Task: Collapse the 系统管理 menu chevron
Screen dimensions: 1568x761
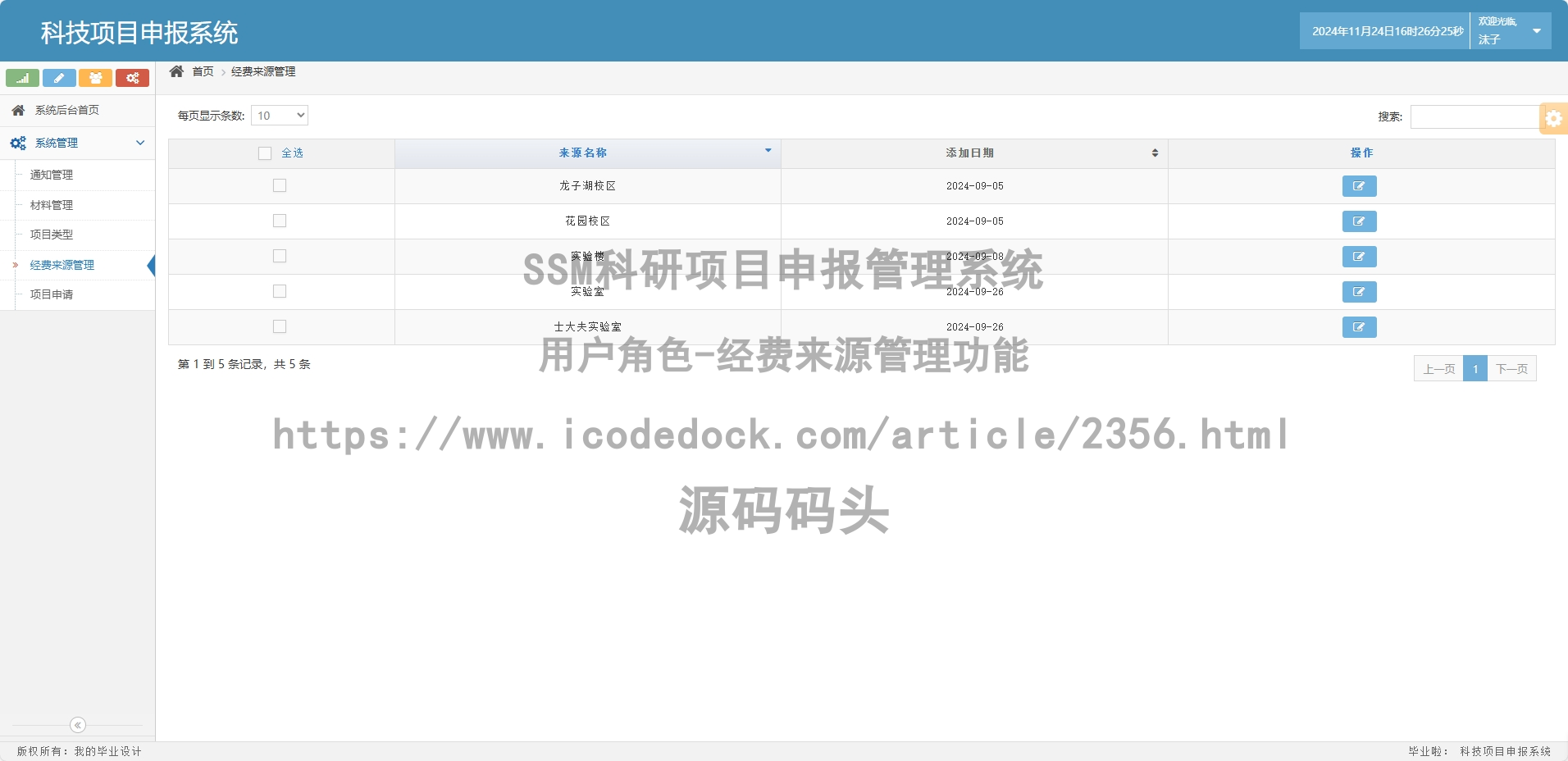Action: pyautogui.click(x=140, y=143)
